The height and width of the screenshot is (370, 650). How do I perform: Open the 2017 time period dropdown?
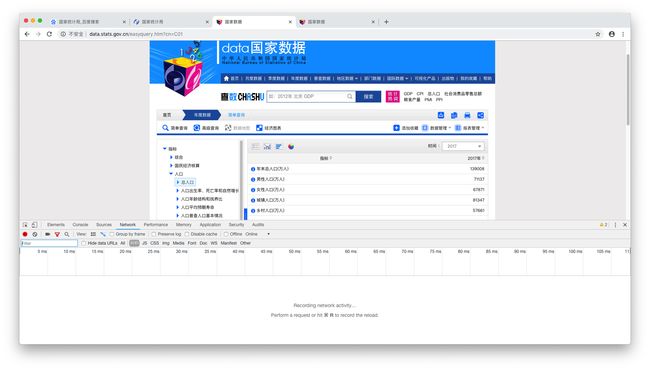coord(463,146)
